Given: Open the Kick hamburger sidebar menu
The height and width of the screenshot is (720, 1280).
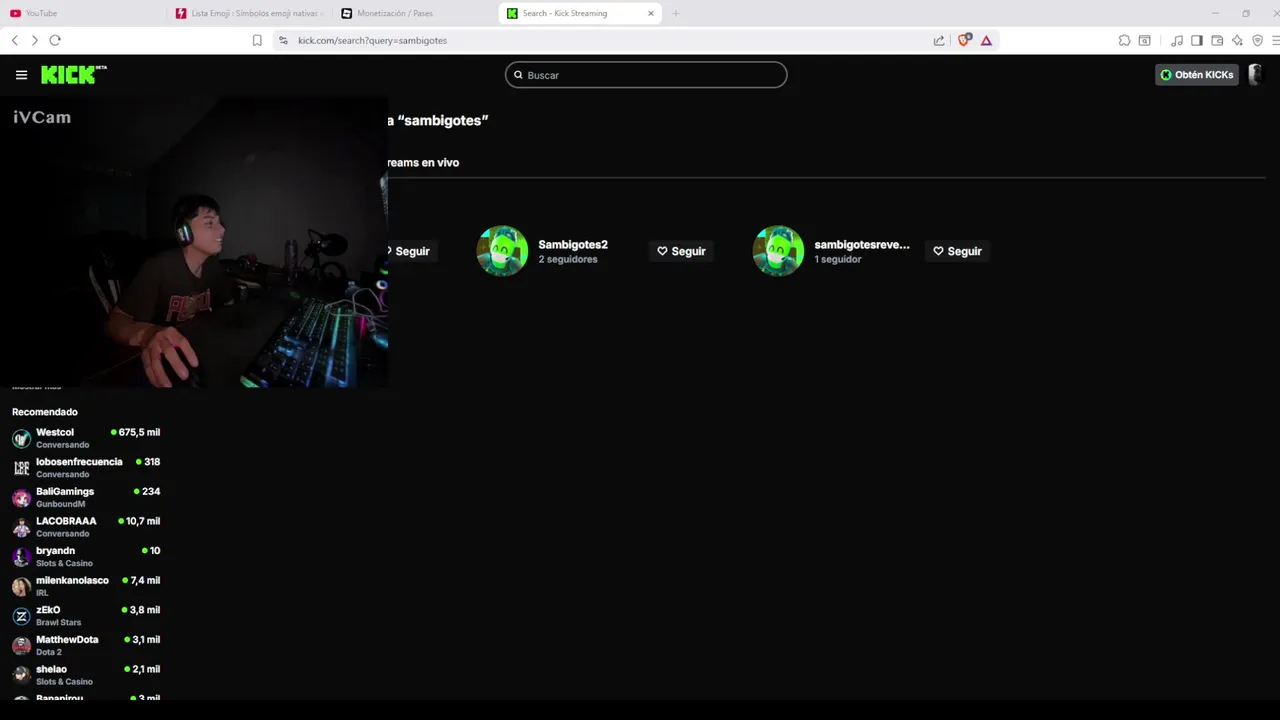Looking at the screenshot, I should pos(21,75).
